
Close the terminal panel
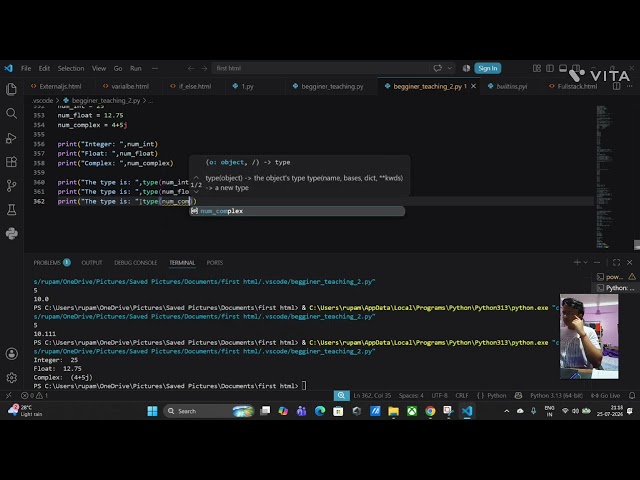coord(629,262)
